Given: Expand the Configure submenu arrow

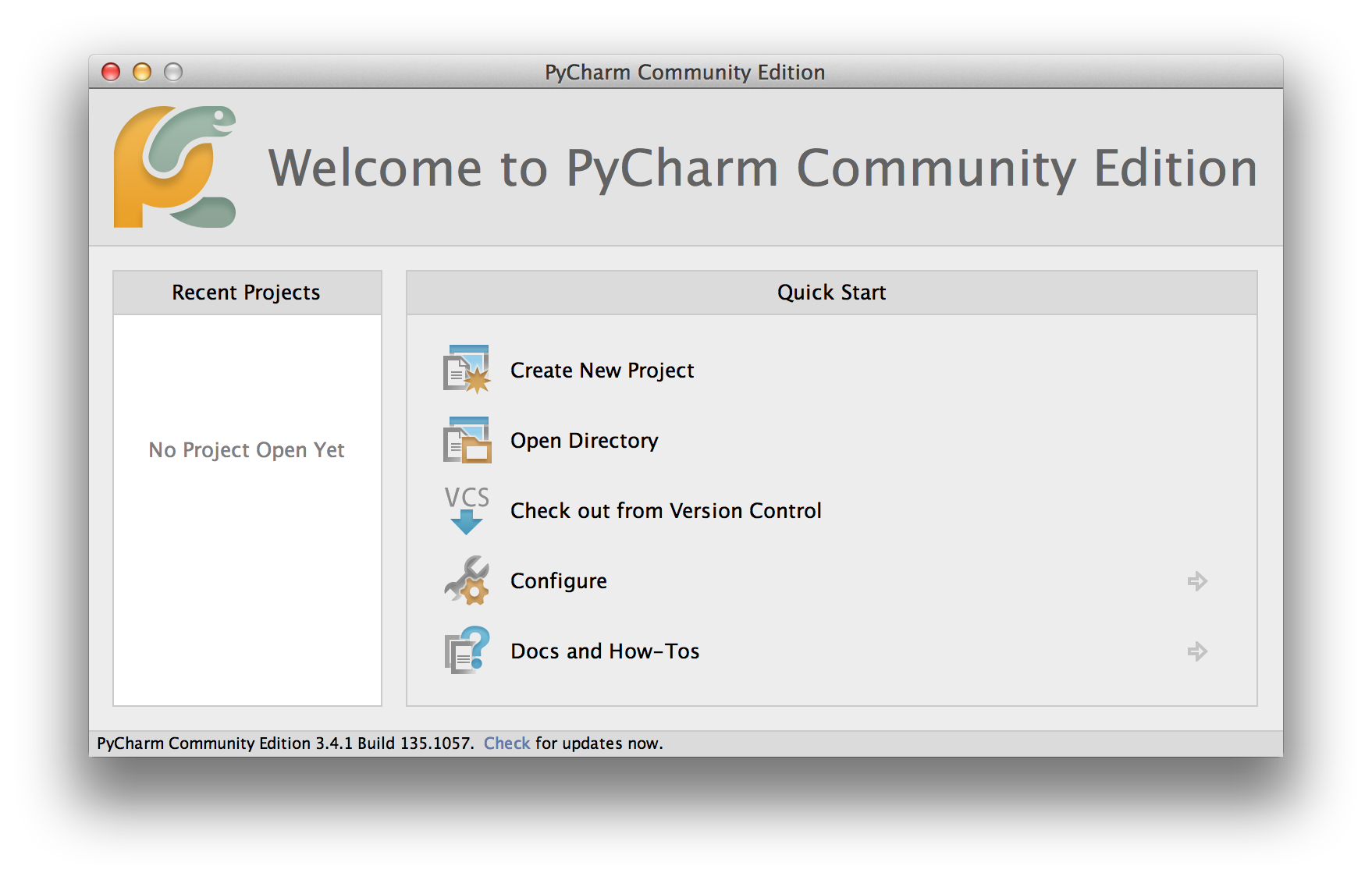Looking at the screenshot, I should tap(1197, 581).
